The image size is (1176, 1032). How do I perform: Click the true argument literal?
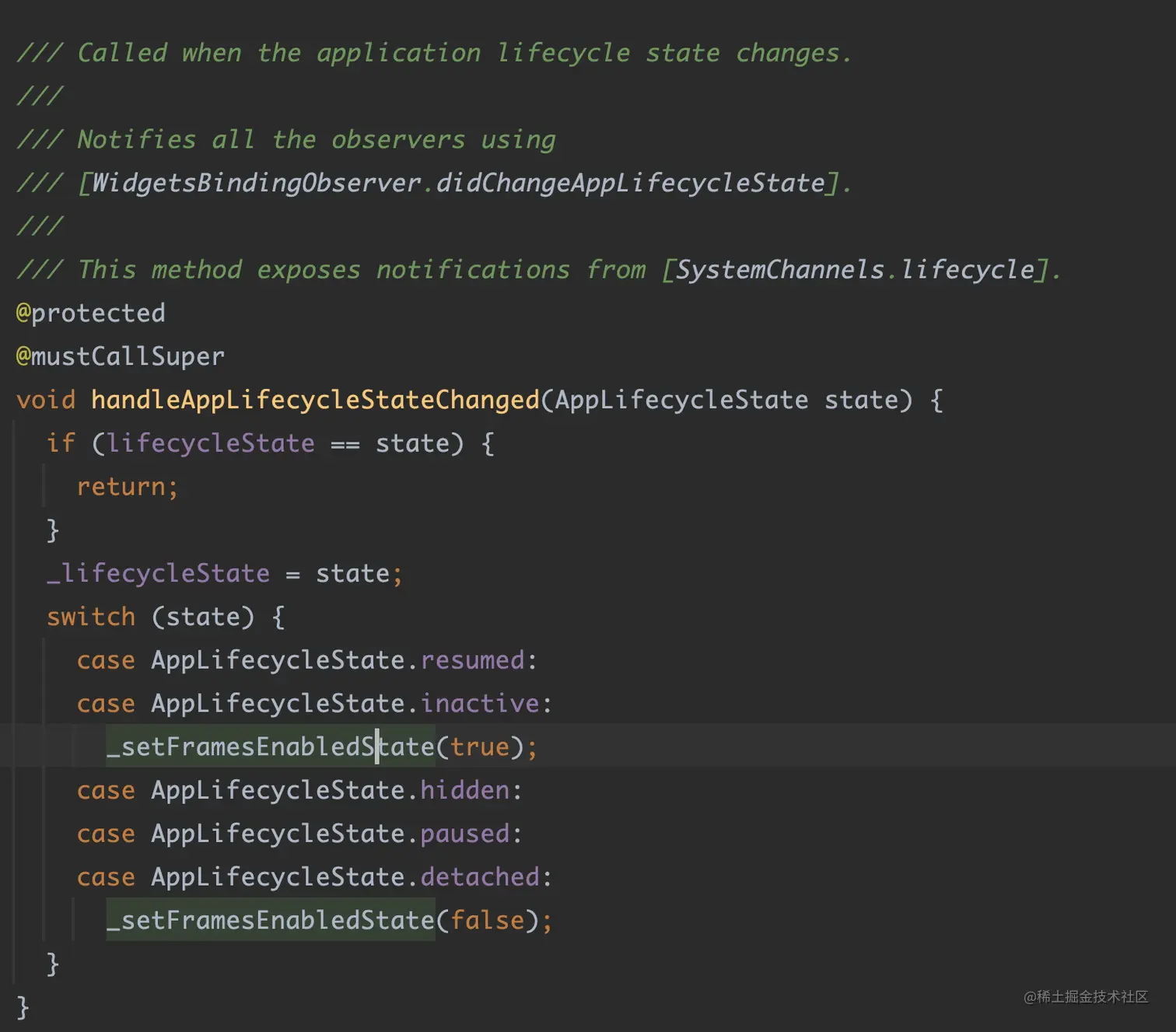point(480,747)
